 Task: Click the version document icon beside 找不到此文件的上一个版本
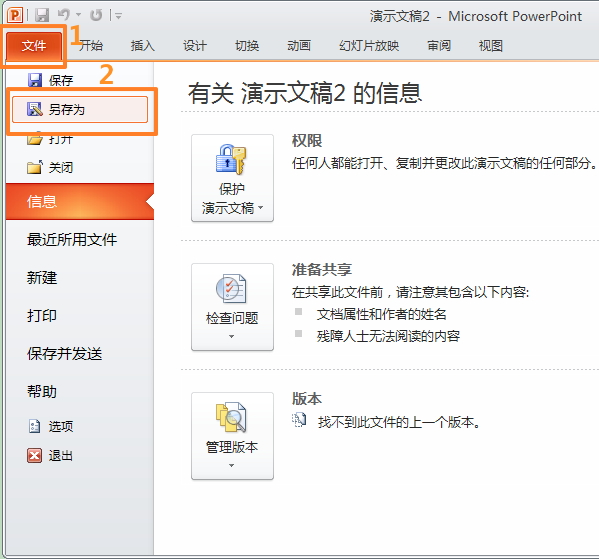[x=299, y=420]
